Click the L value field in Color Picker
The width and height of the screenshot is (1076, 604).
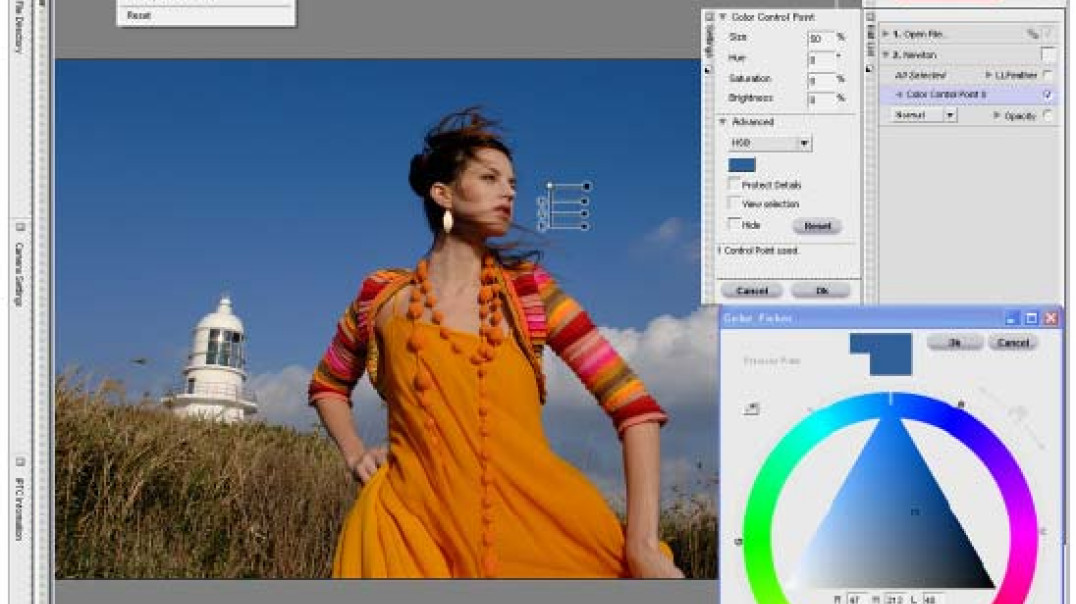click(933, 599)
